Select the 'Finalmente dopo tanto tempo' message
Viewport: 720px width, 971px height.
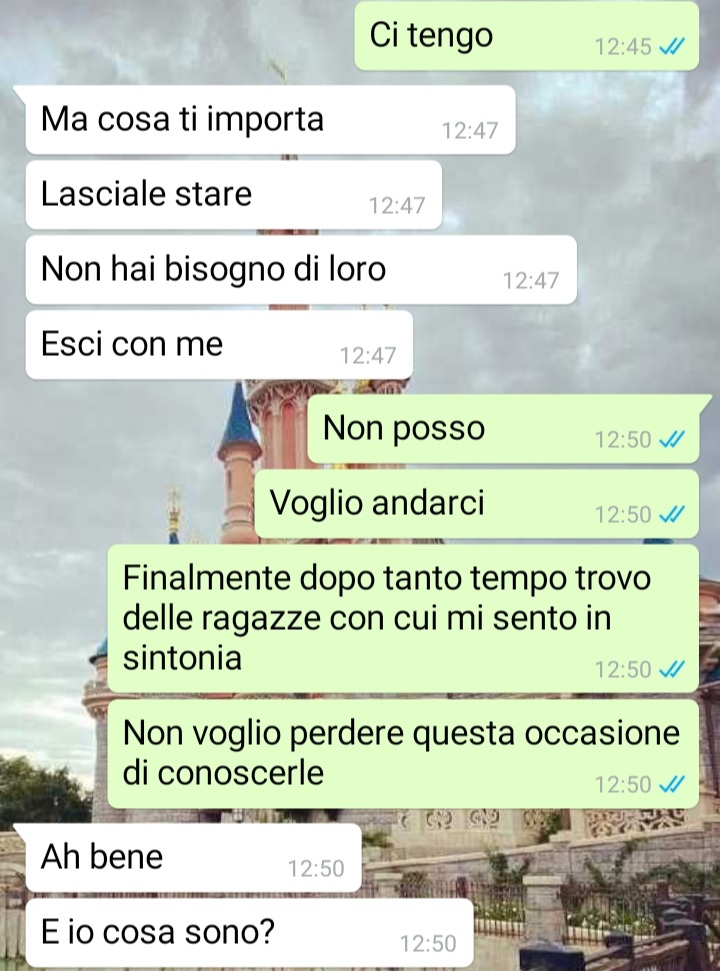click(404, 618)
